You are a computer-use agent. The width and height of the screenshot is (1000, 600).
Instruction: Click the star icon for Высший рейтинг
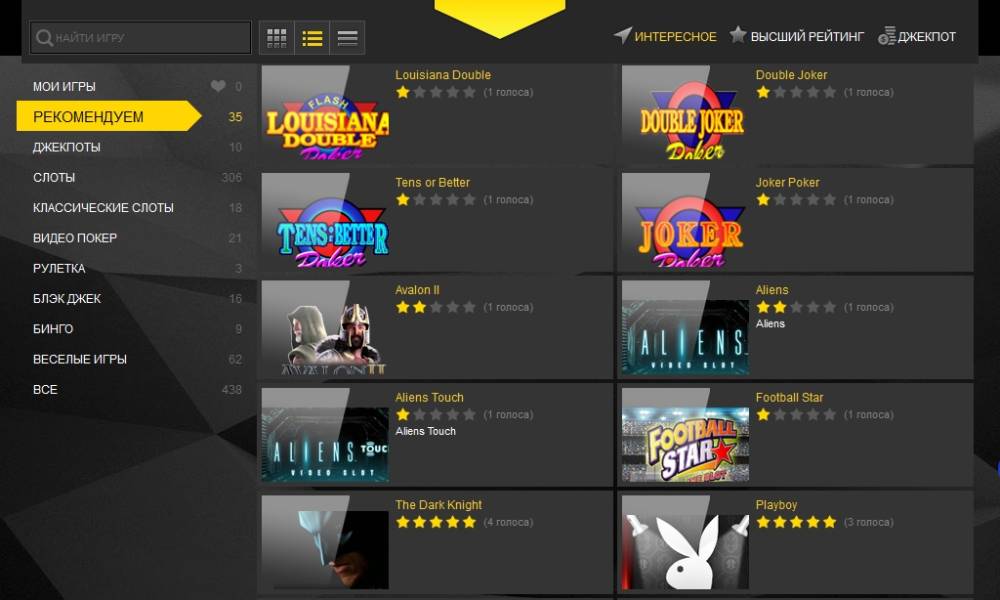738,34
